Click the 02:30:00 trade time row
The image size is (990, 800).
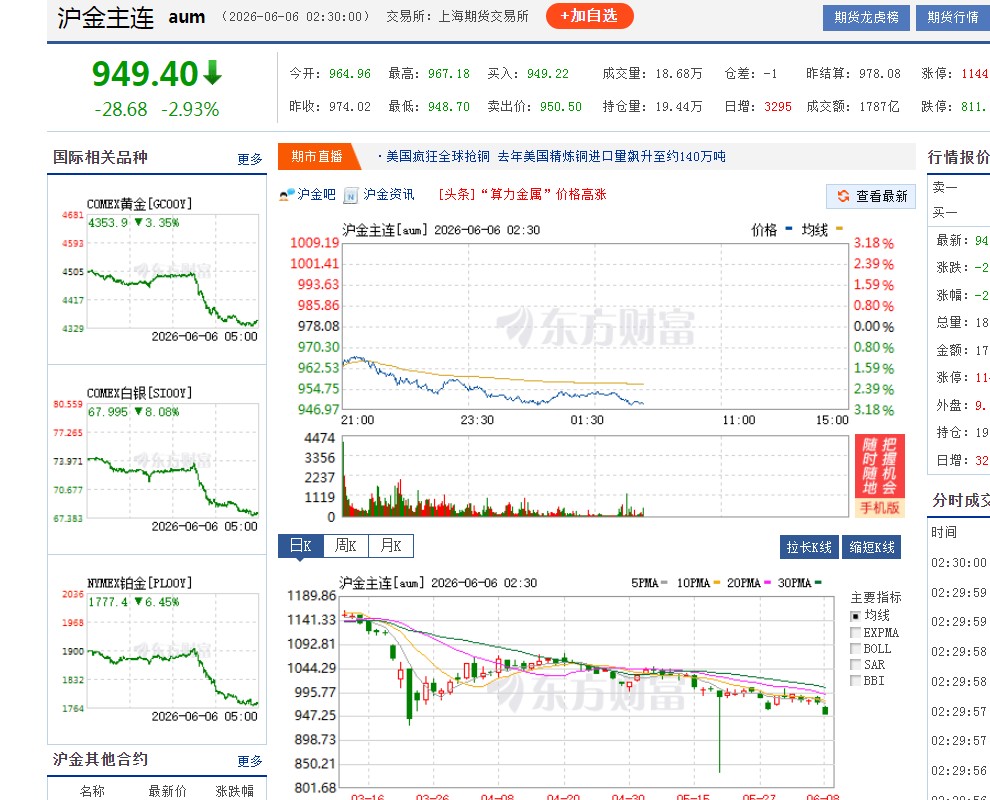point(958,562)
